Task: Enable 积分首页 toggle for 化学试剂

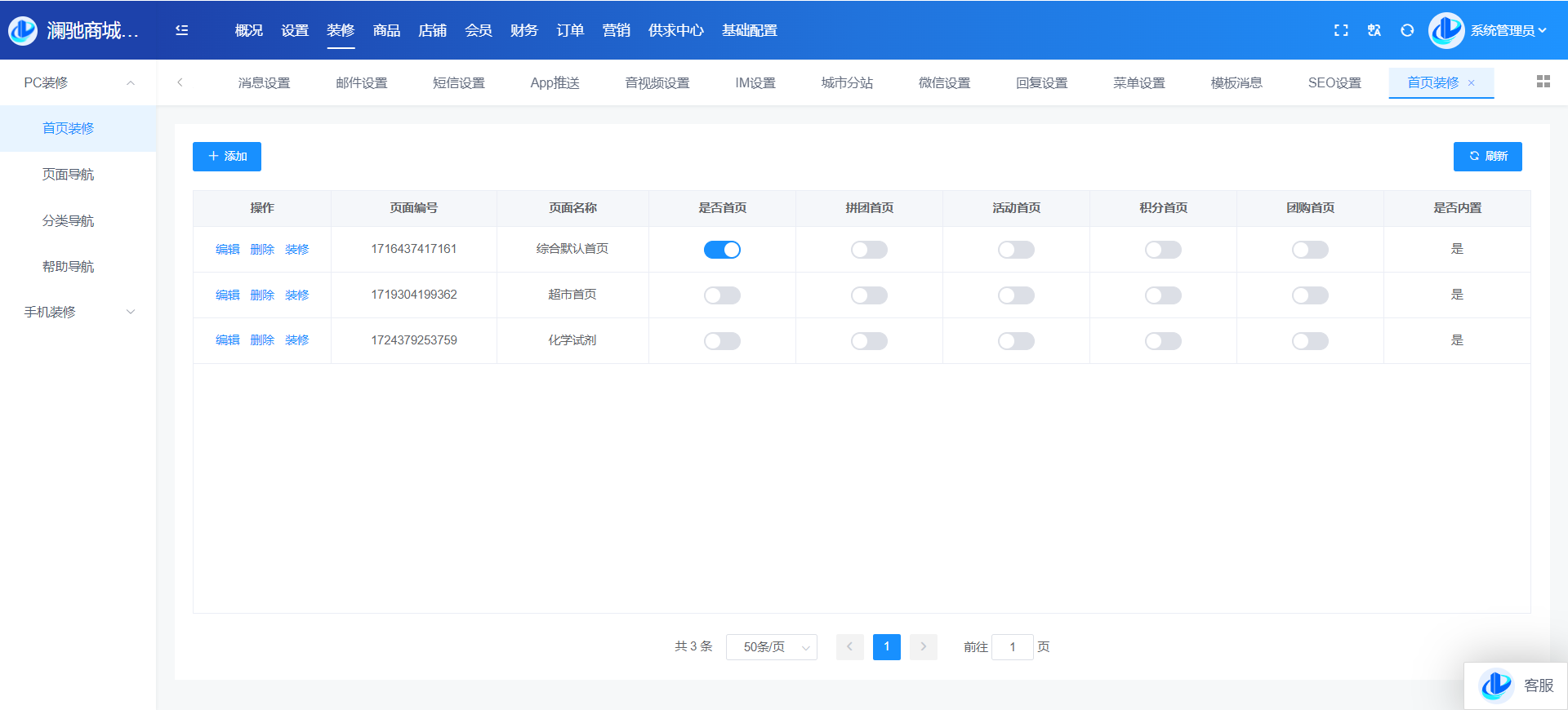Action: [1163, 341]
